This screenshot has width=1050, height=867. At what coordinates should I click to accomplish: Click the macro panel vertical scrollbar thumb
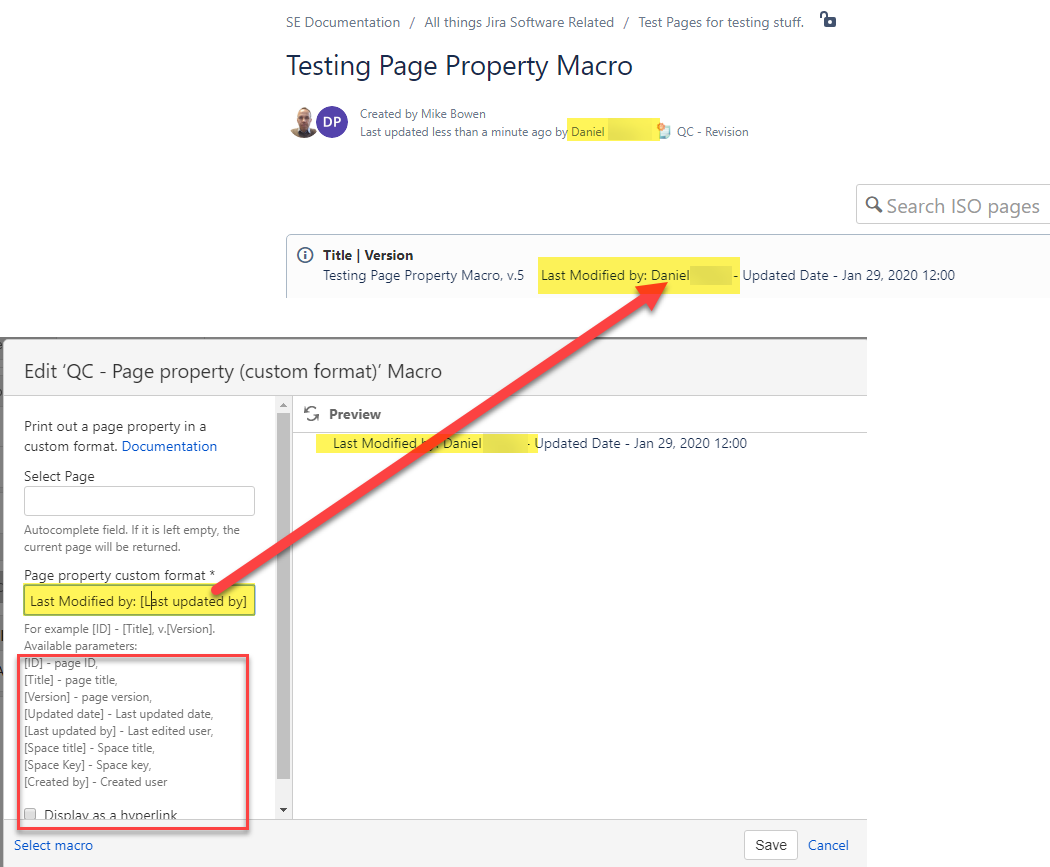[x=283, y=596]
